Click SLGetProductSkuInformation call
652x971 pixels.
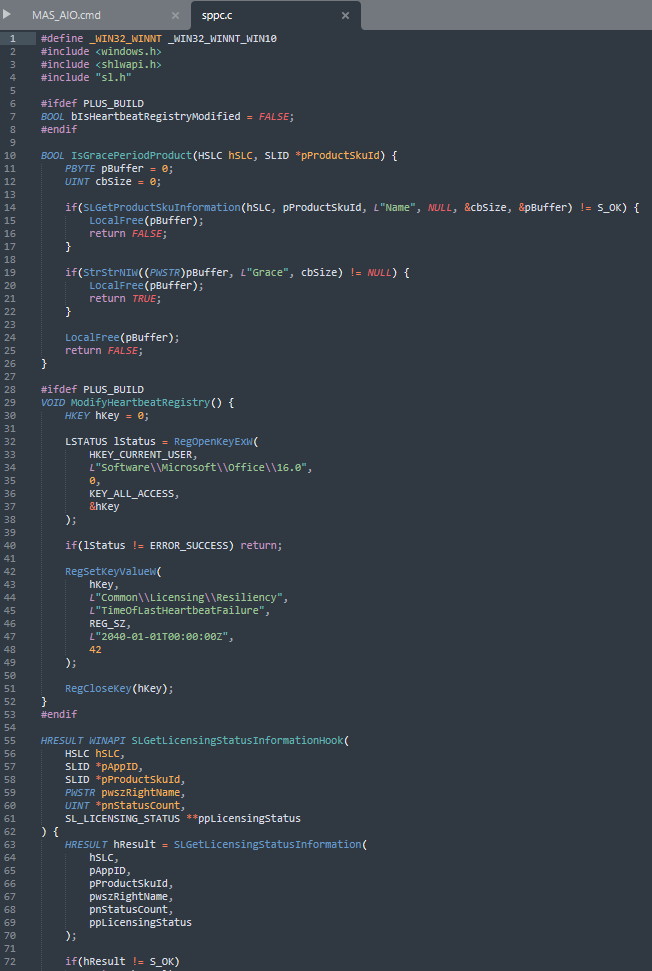pyautogui.click(x=162, y=207)
